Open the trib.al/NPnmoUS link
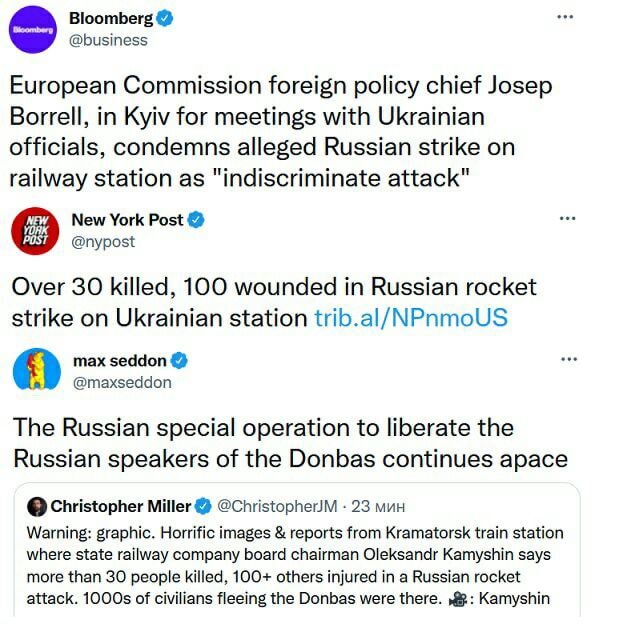 411,318
